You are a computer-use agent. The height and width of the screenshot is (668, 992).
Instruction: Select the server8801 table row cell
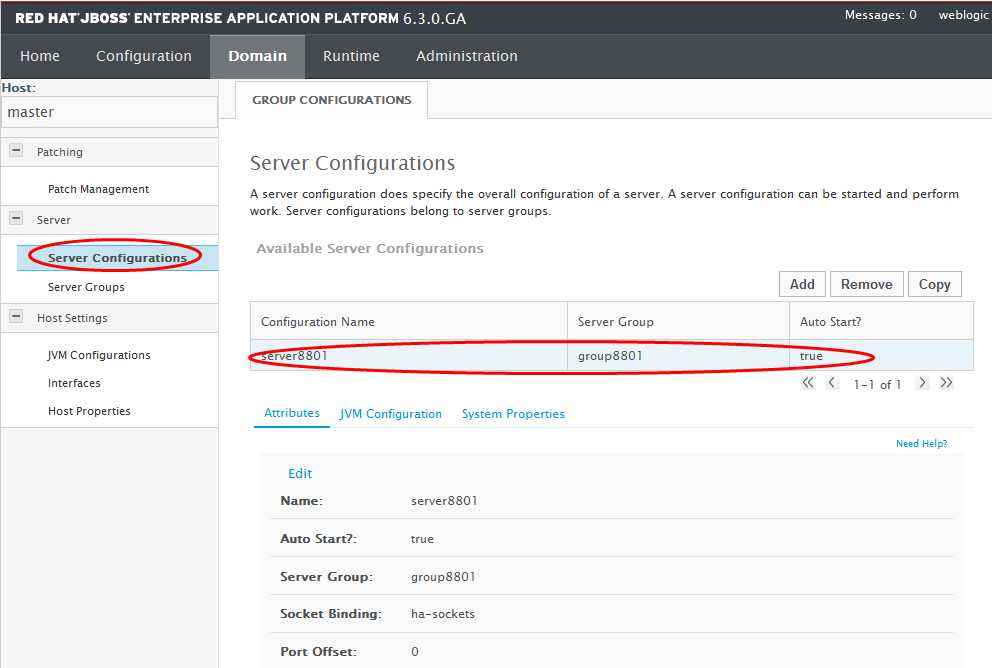(409, 356)
